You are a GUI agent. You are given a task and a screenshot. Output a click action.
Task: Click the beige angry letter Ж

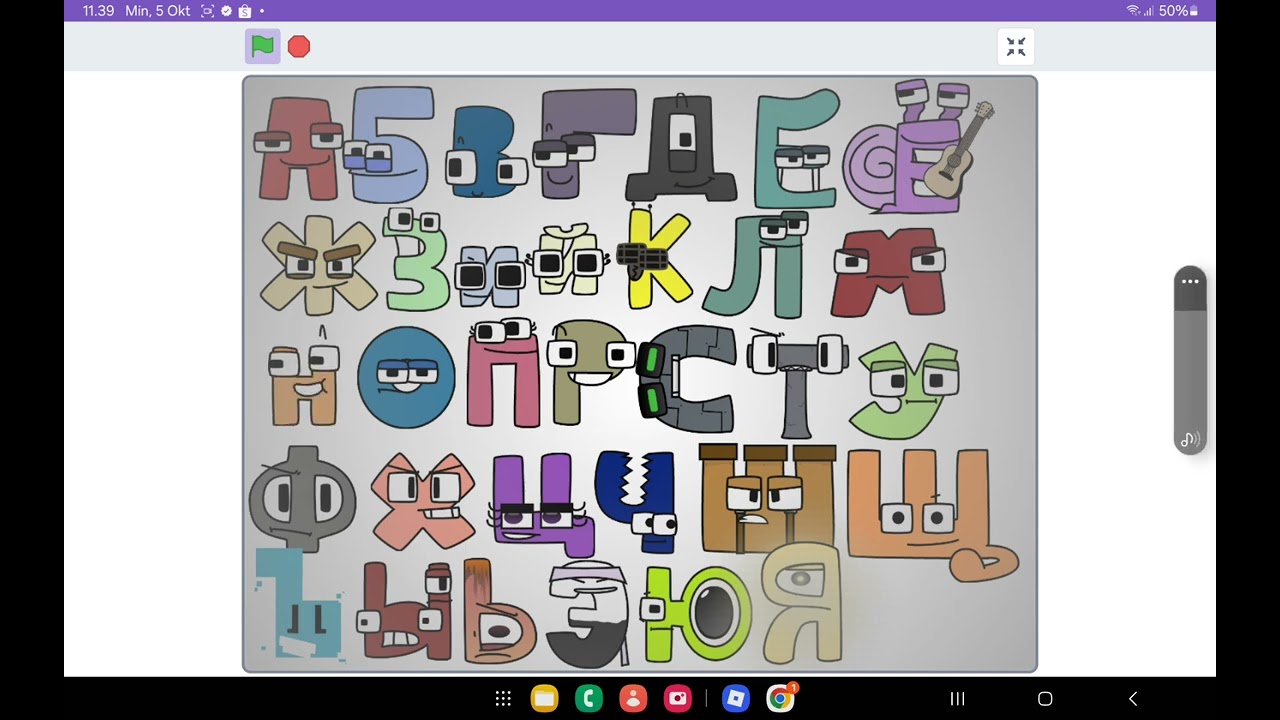coord(318,264)
